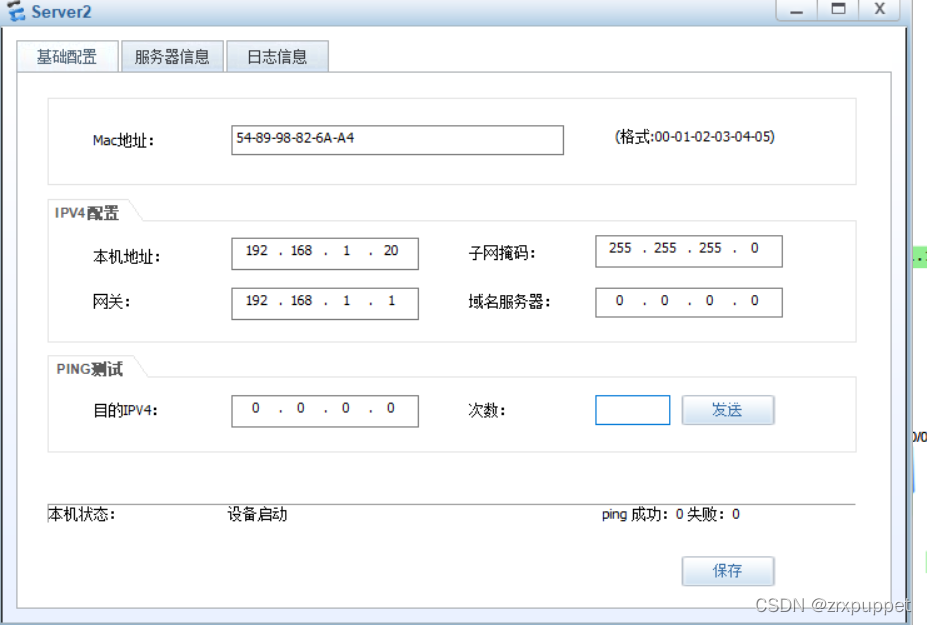Click the 域名服务器 address field
The width and height of the screenshot is (927, 625).
689,303
